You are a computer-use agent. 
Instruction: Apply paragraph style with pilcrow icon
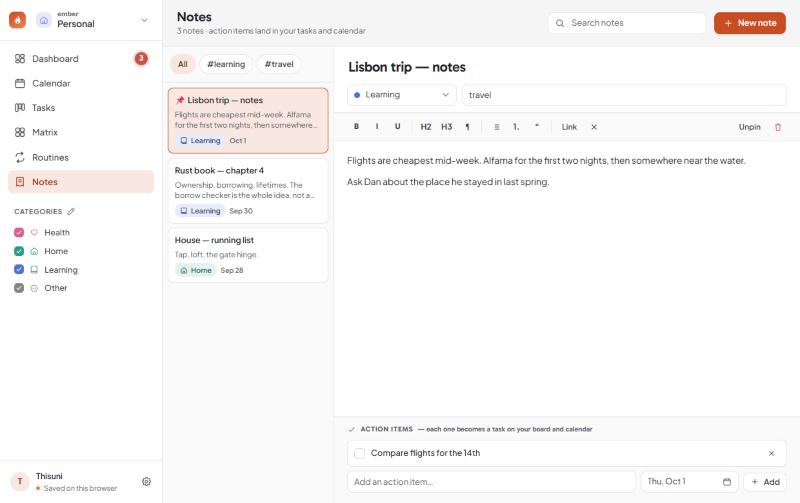pyautogui.click(x=467, y=127)
